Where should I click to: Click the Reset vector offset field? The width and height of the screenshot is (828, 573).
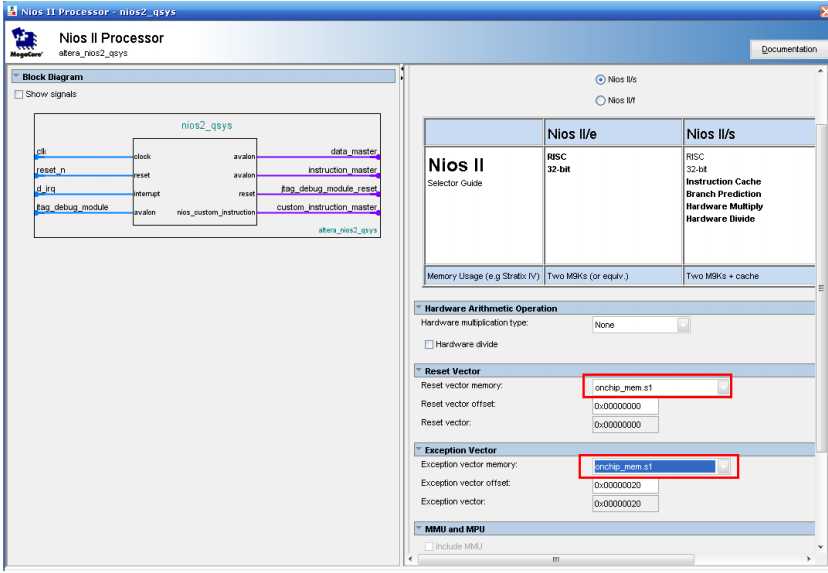tap(625, 406)
